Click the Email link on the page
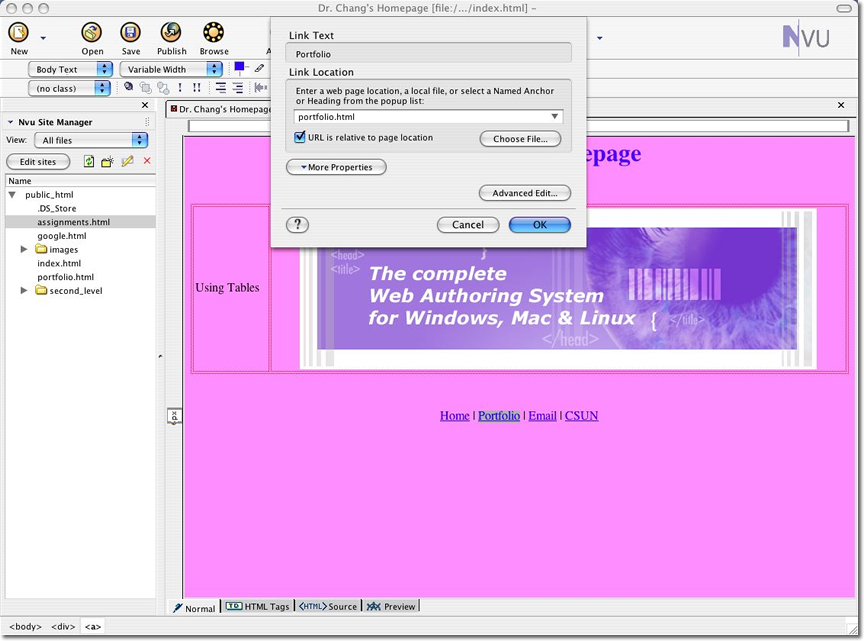 (x=542, y=416)
